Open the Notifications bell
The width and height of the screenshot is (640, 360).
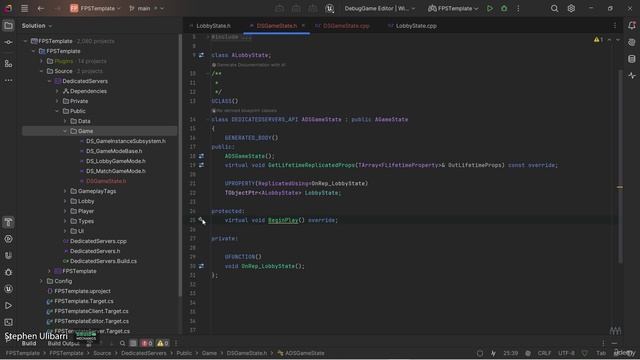[x=632, y=26]
